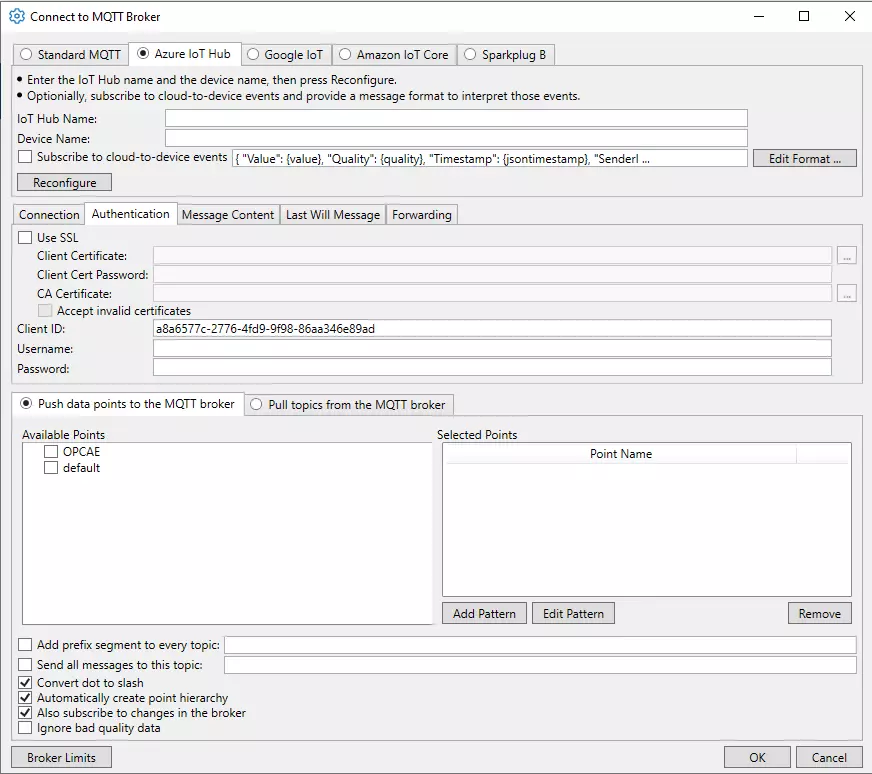Maximize the Connect to MQTT Broker window
This screenshot has width=872, height=774.
(804, 16)
